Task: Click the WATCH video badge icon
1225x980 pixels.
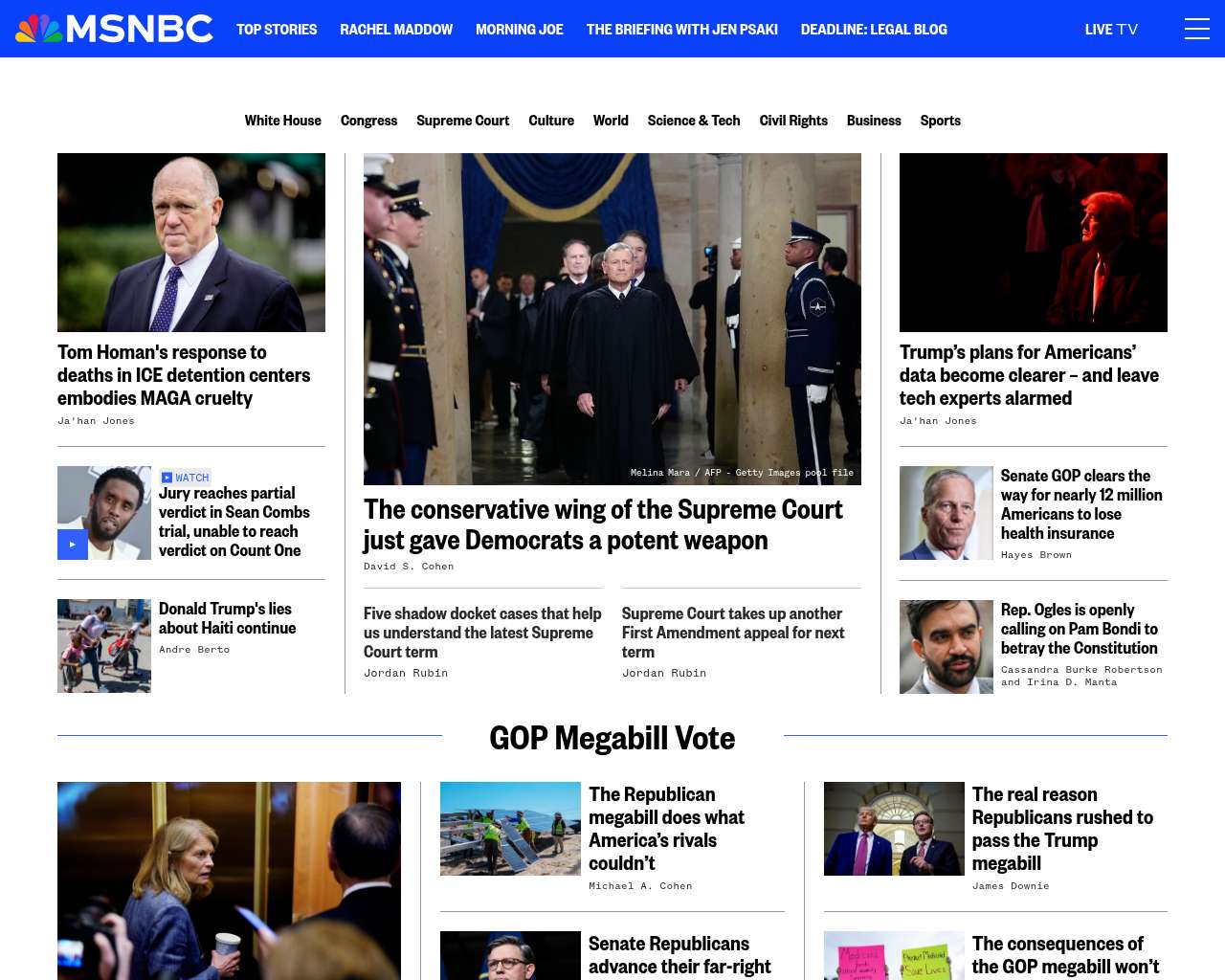Action: (167, 477)
